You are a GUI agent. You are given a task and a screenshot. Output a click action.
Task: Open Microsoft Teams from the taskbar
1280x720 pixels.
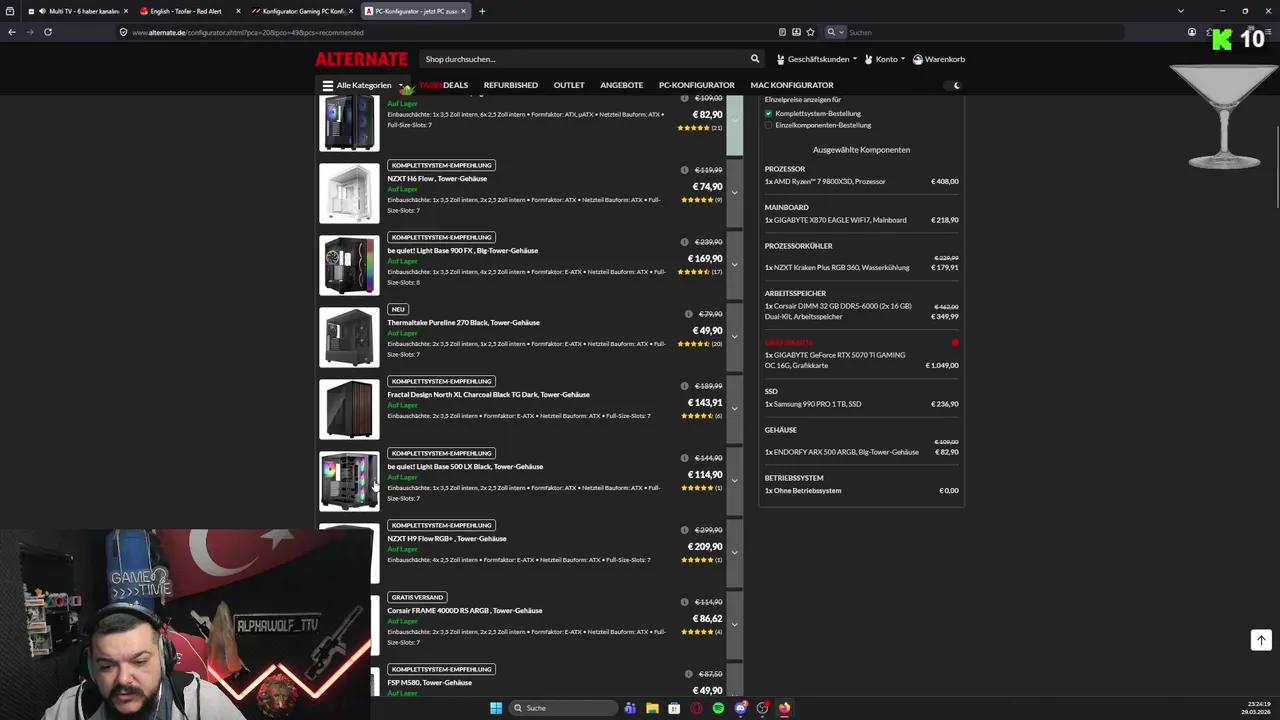click(x=630, y=708)
